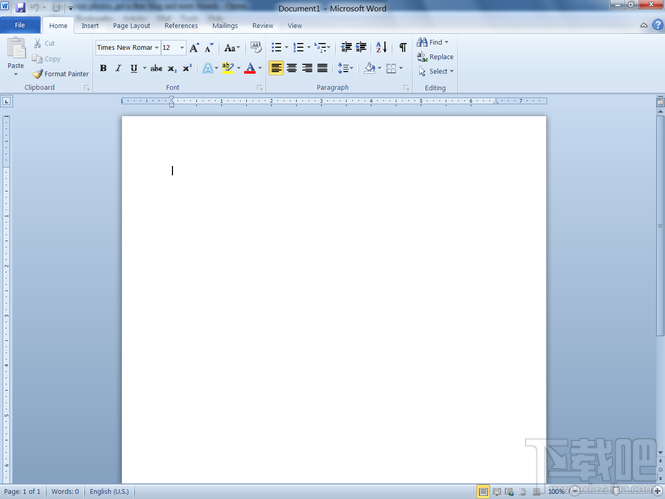This screenshot has width=665, height=499.
Task: Toggle Italic formatting
Action: click(118, 68)
